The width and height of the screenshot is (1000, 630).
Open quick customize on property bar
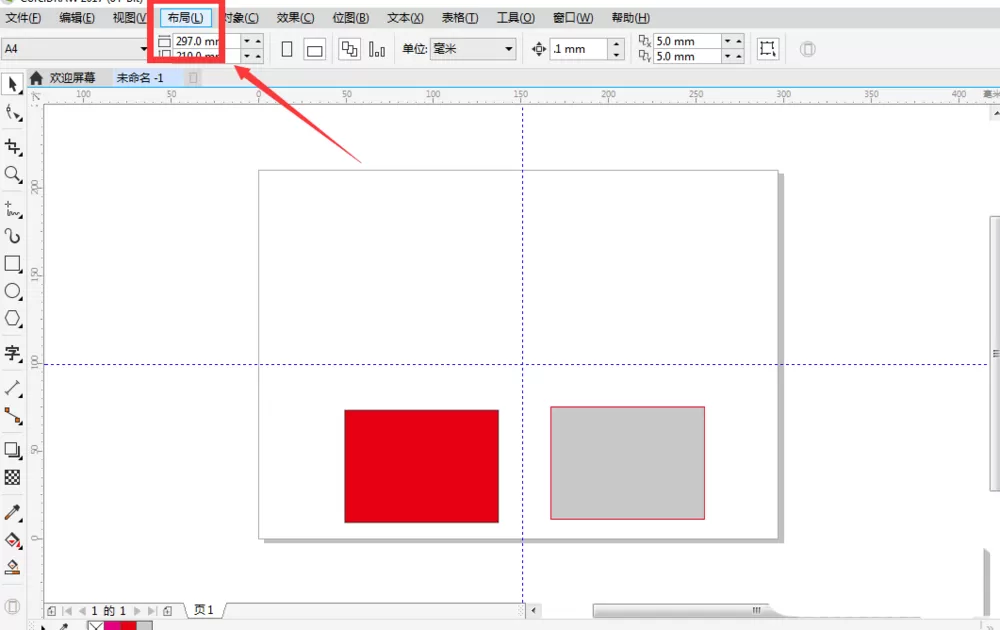click(807, 49)
